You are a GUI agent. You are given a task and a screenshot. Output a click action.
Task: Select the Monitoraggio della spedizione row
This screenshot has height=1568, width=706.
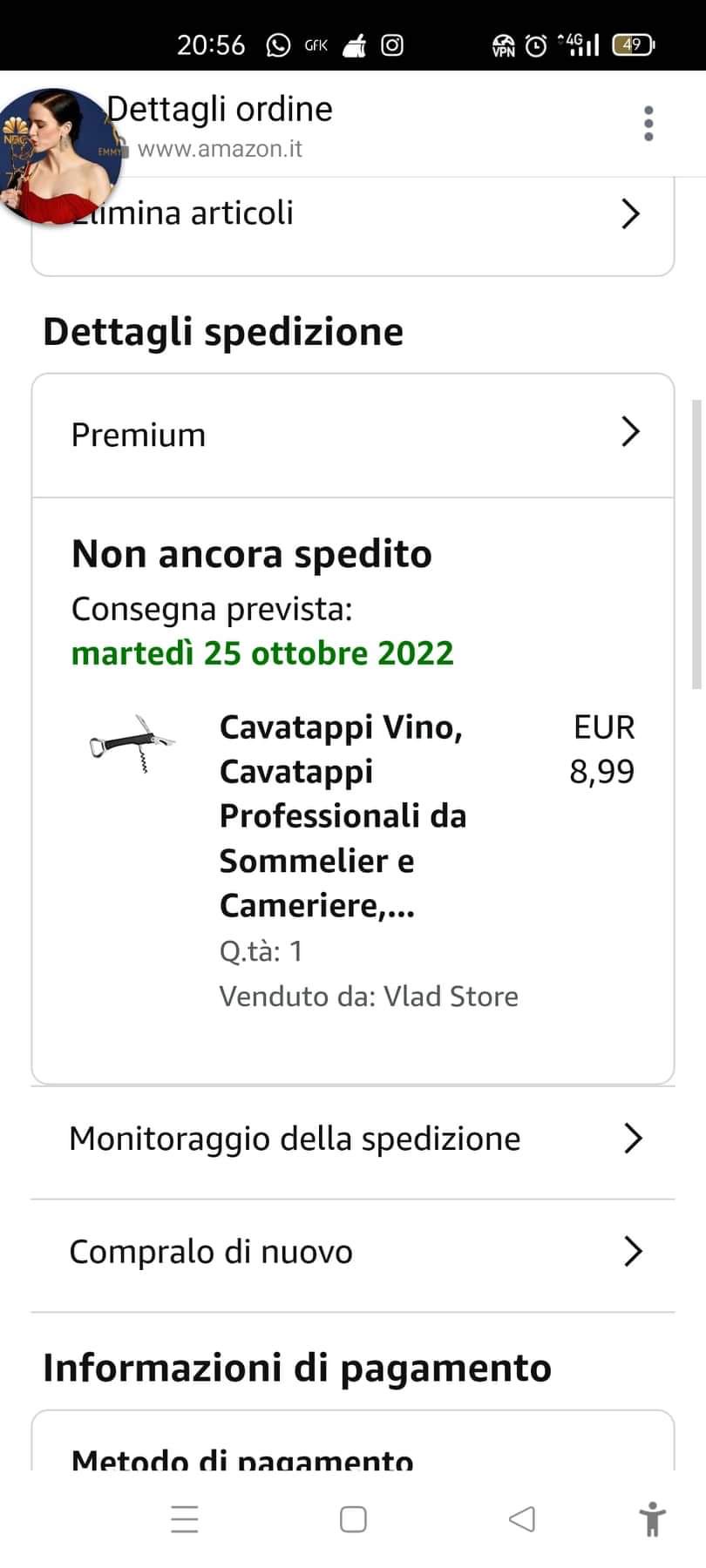pyautogui.click(x=295, y=1139)
